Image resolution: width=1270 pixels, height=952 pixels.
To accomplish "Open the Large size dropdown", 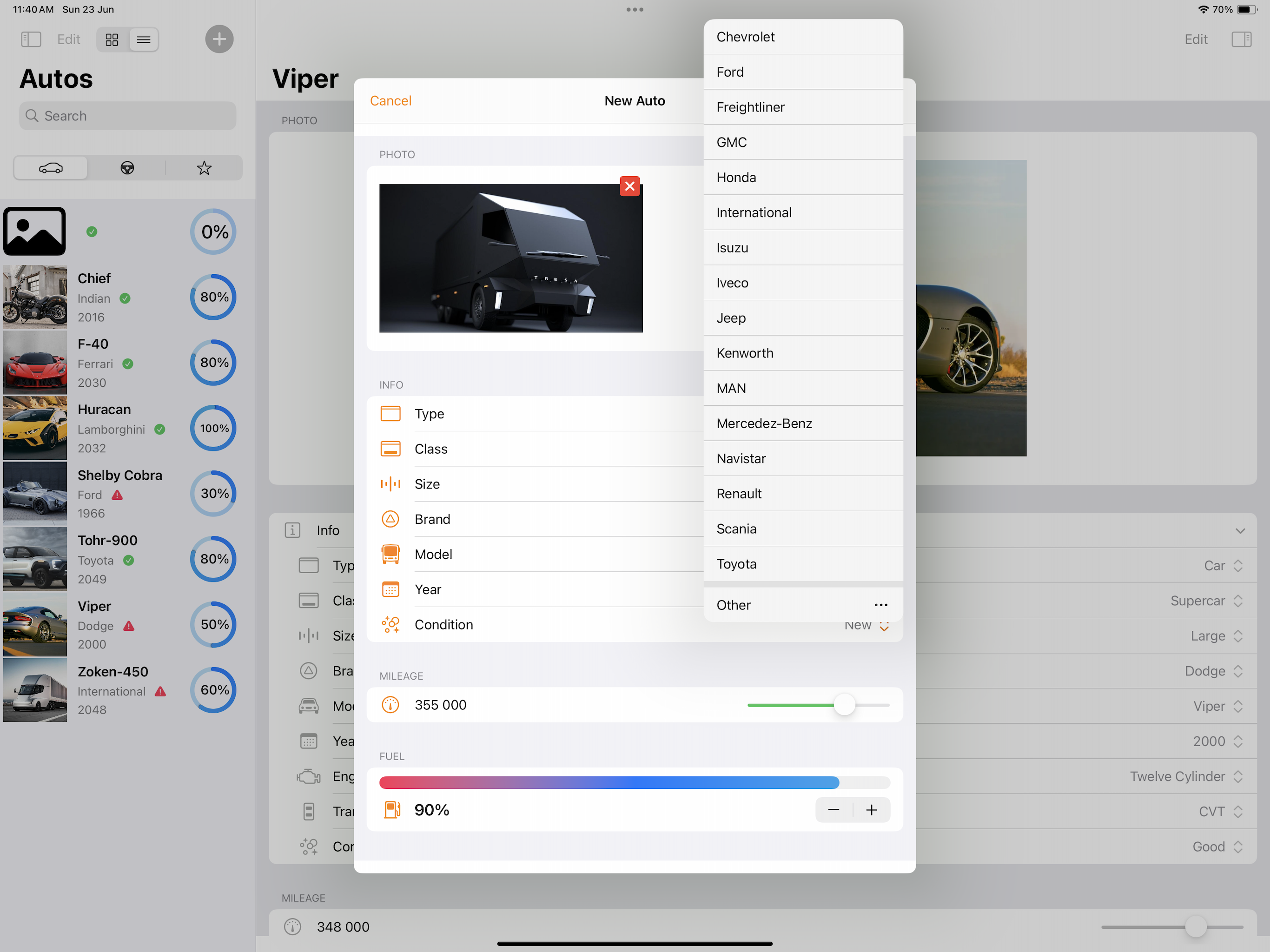I will pos(1217,635).
